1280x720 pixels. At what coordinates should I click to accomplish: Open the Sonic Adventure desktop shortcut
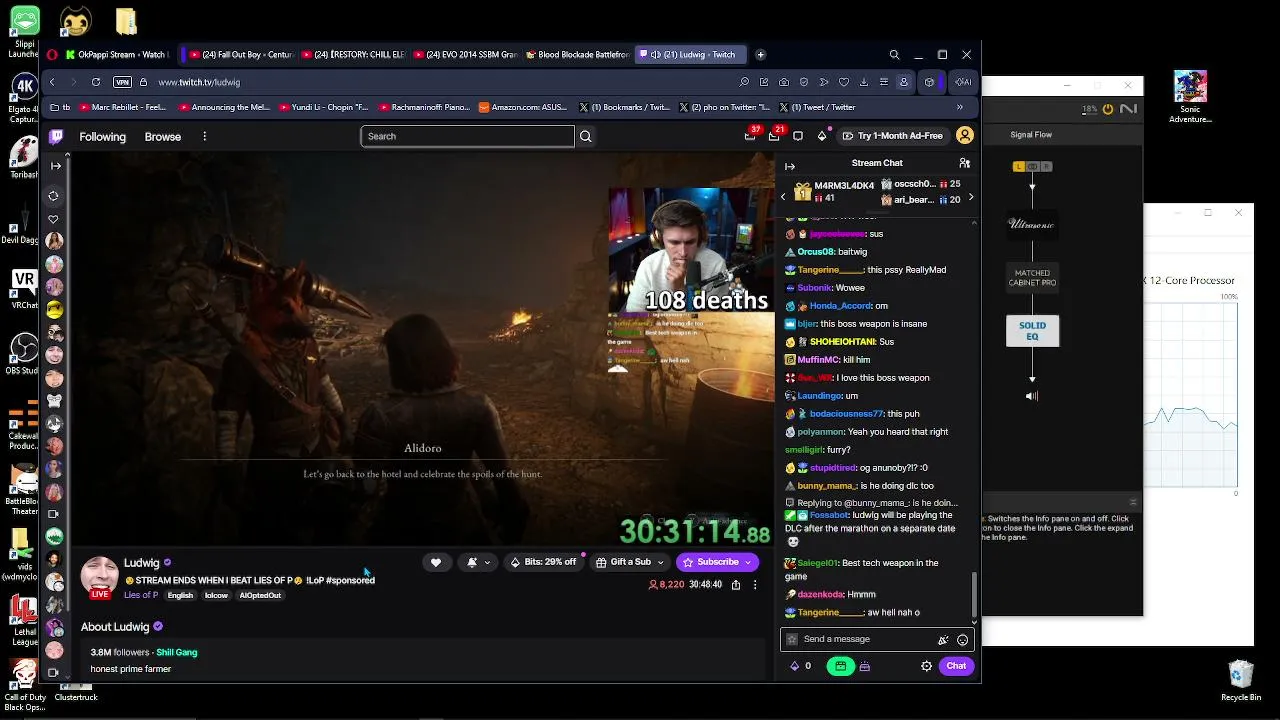(x=1190, y=96)
